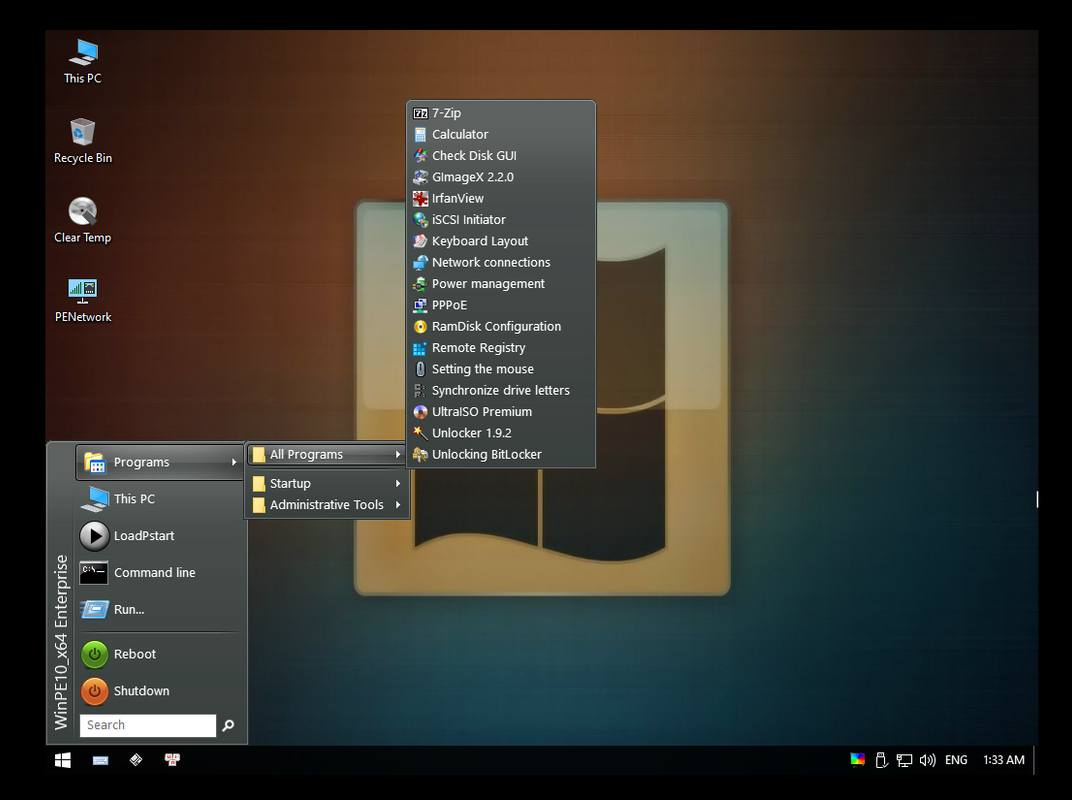Viewport: 1072px width, 800px height.
Task: Open RamDisk Configuration
Action: pyautogui.click(x=500, y=326)
